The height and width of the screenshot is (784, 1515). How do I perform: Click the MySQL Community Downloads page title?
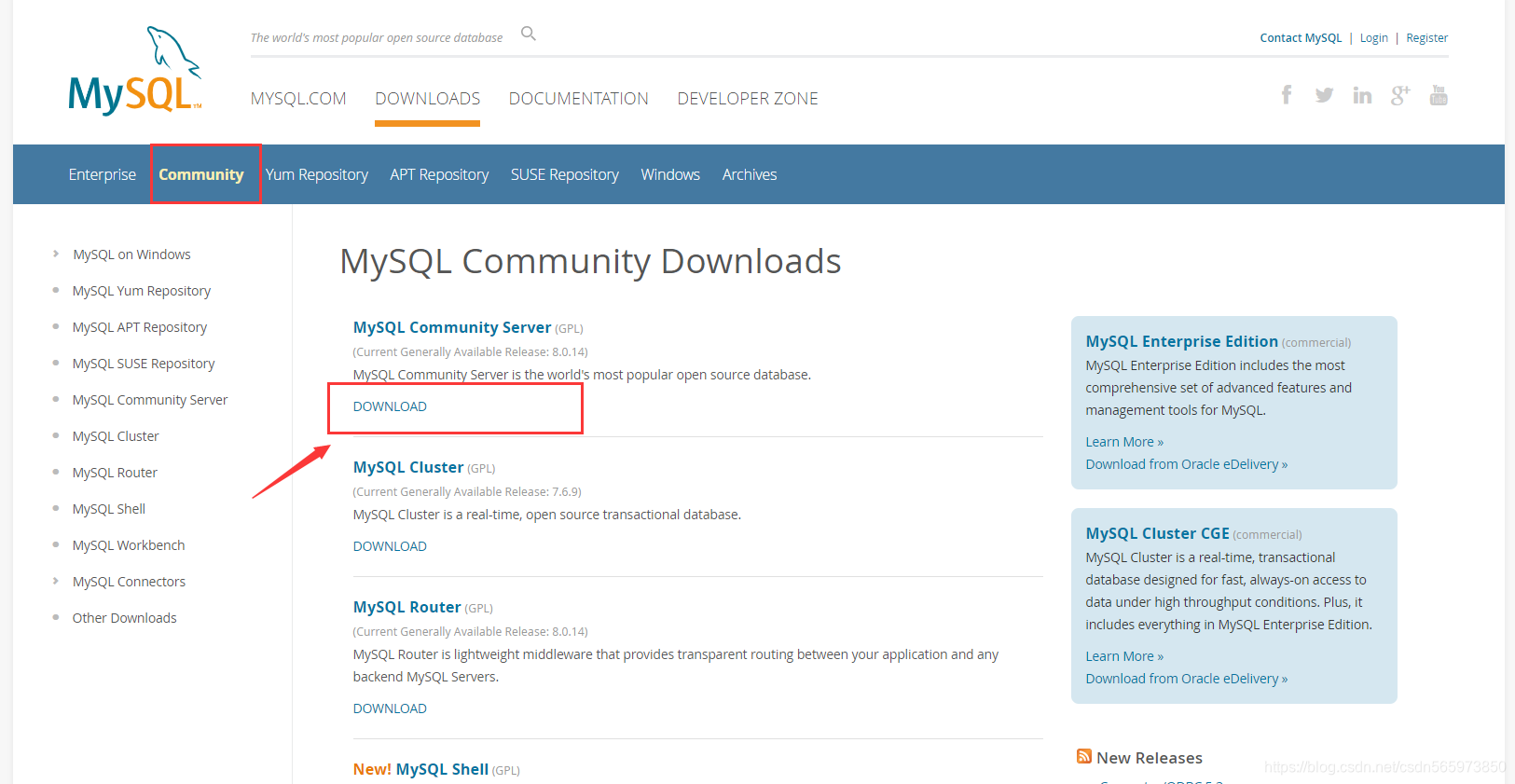590,261
